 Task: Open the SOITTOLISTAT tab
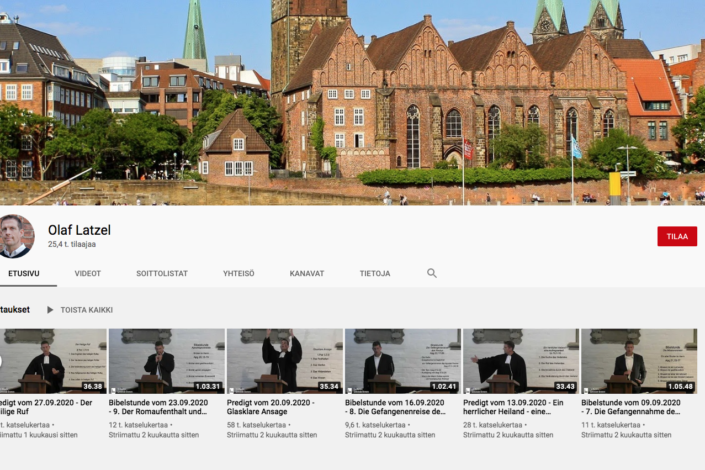click(162, 273)
